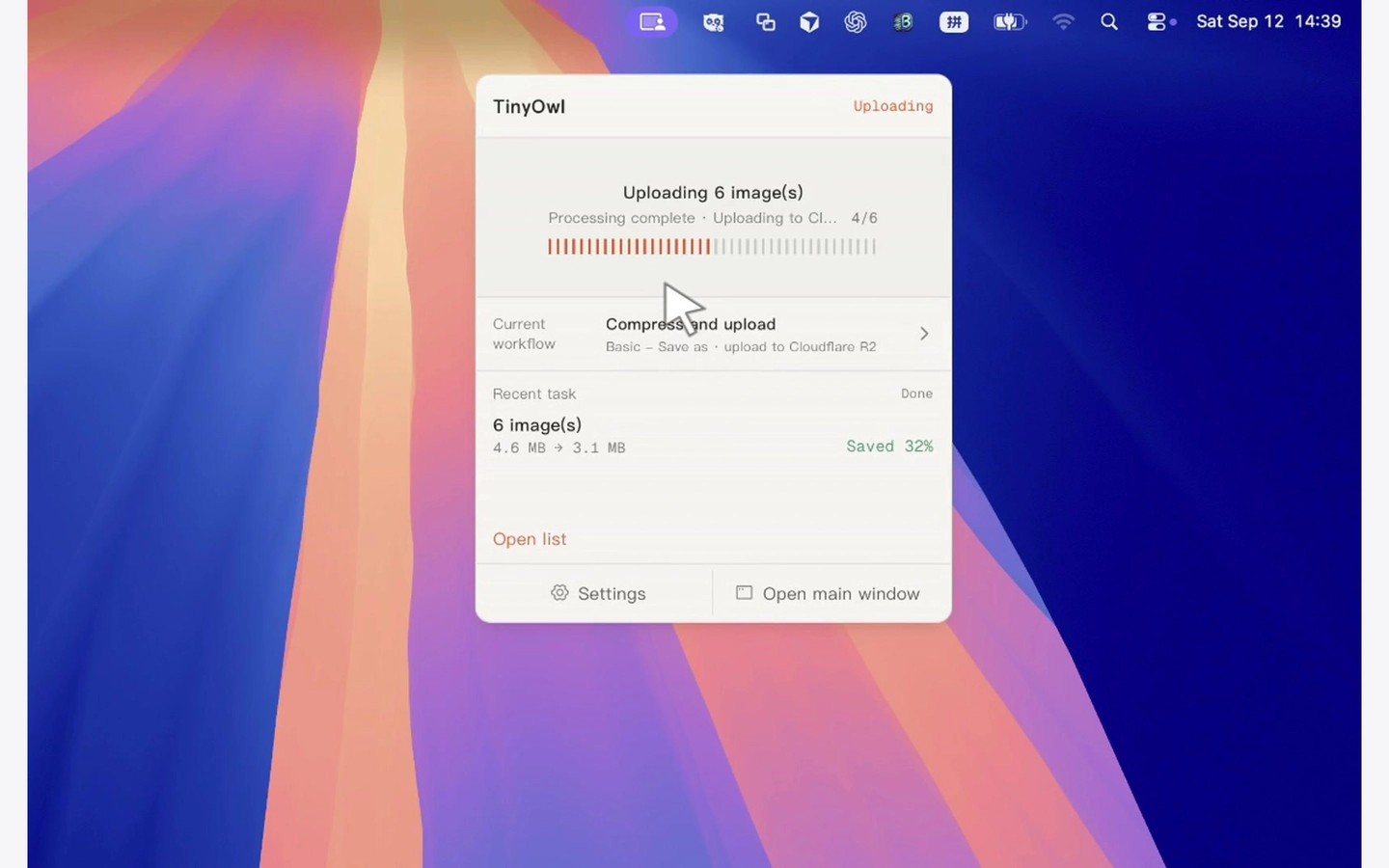This screenshot has width=1389, height=868.
Task: Click the overlapping squares menu bar icon
Action: [766, 22]
